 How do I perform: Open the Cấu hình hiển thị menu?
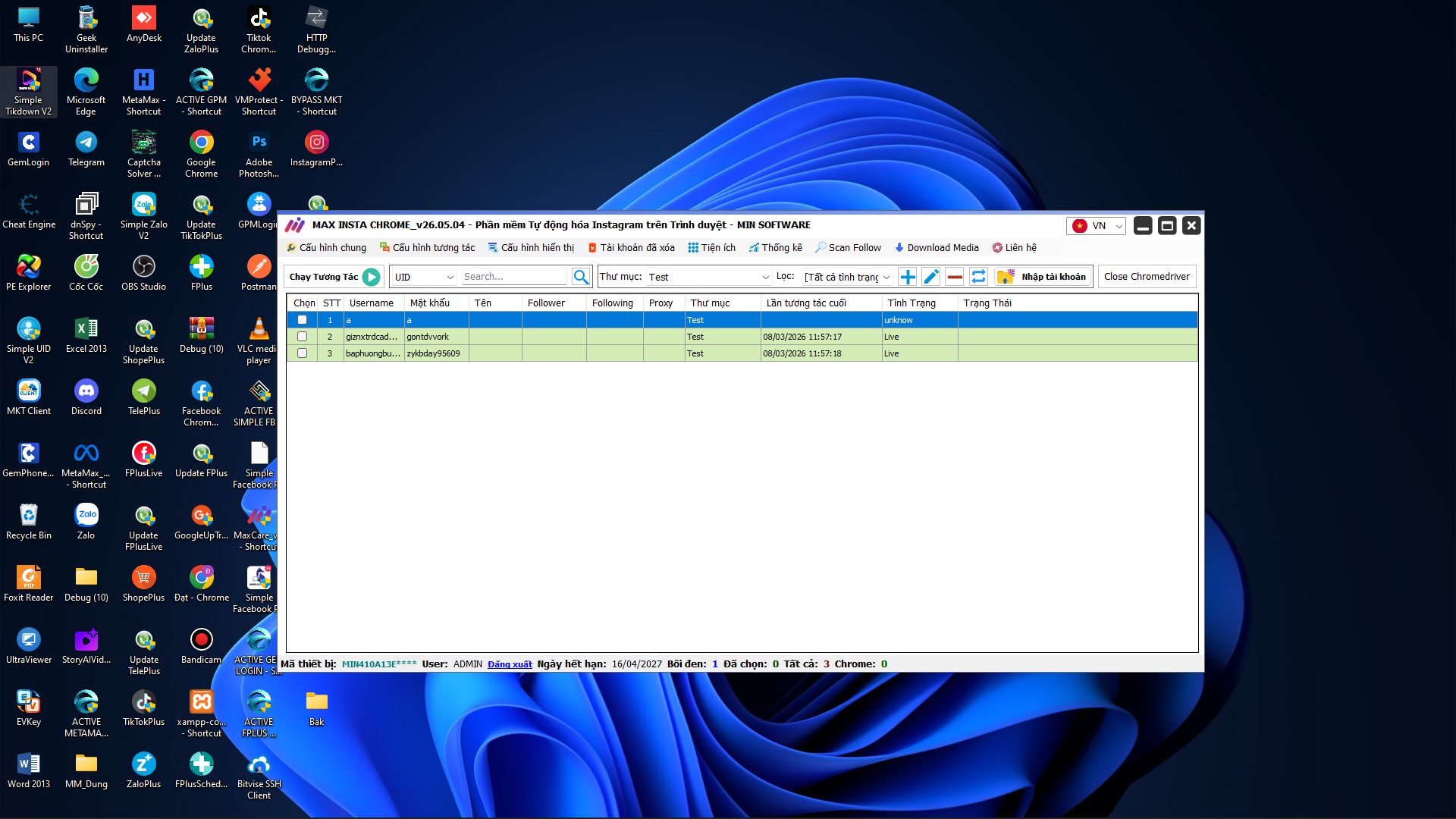(531, 248)
